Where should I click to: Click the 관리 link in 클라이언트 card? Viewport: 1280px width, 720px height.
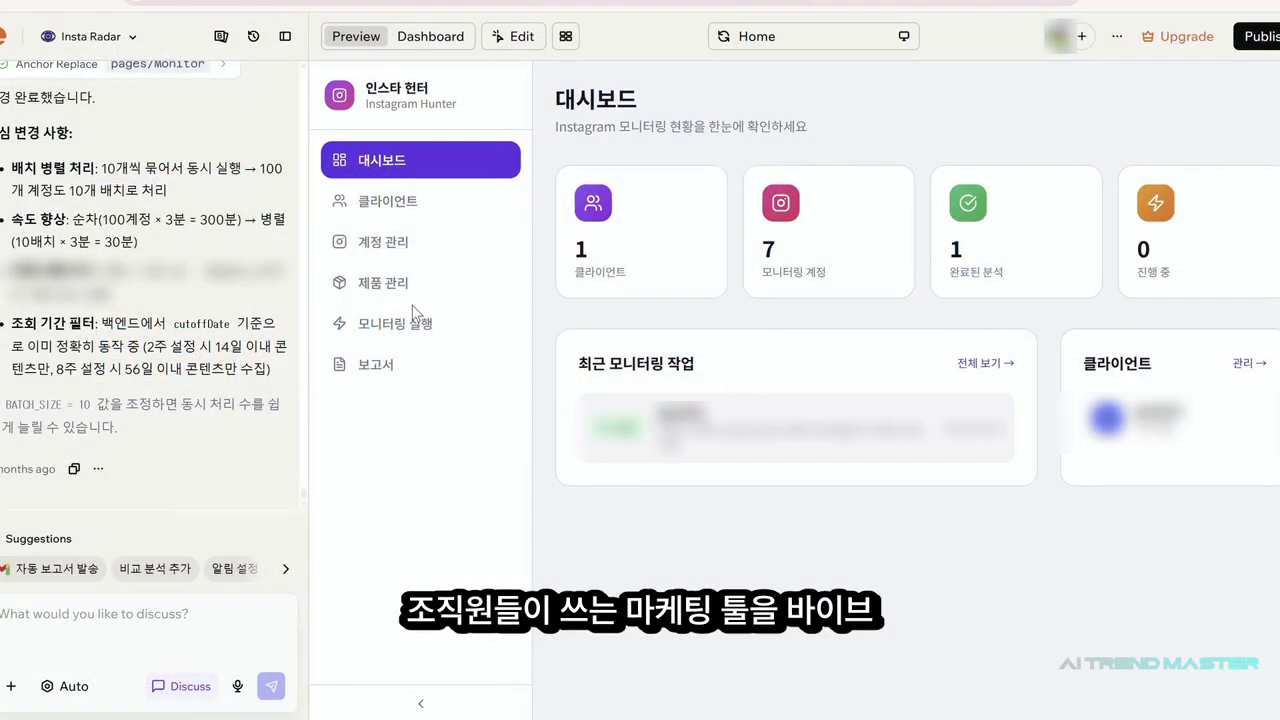[1250, 363]
